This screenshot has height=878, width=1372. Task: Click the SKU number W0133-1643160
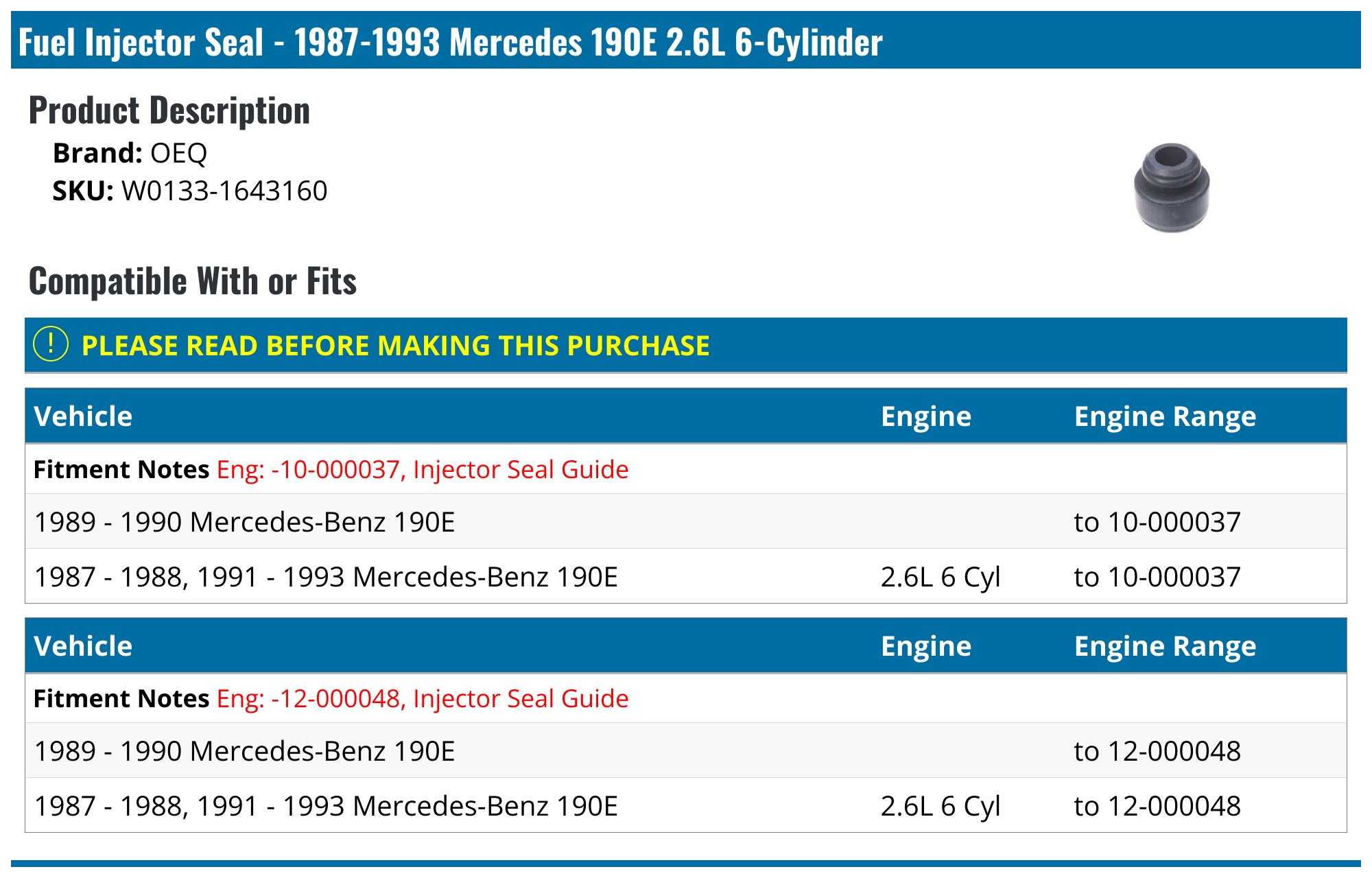tap(224, 191)
